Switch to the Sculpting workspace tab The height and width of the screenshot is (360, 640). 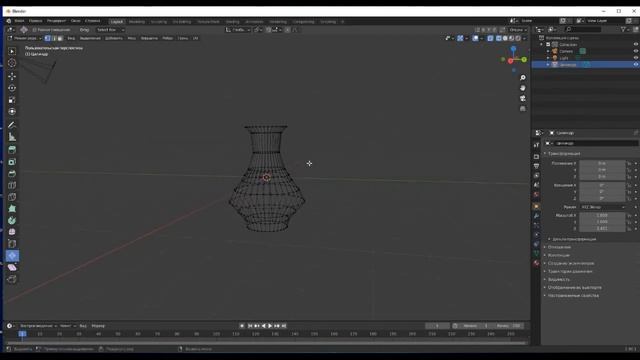(x=158, y=22)
